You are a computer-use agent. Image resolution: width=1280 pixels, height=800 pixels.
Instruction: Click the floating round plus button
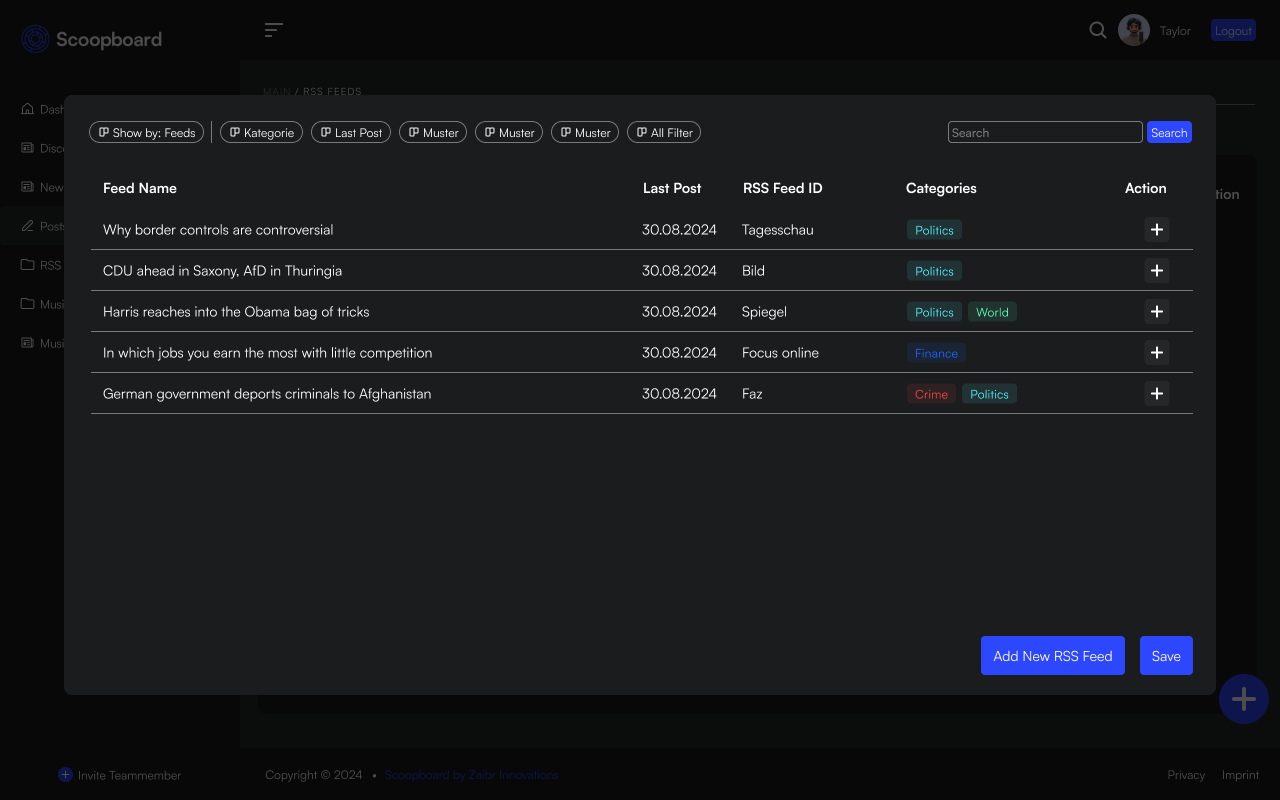[1243, 699]
